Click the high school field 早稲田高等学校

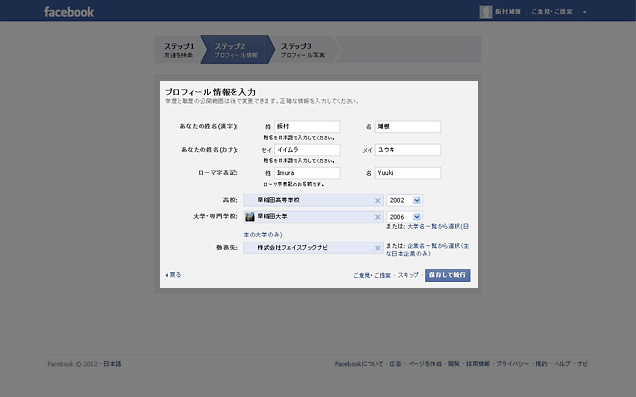coord(313,200)
